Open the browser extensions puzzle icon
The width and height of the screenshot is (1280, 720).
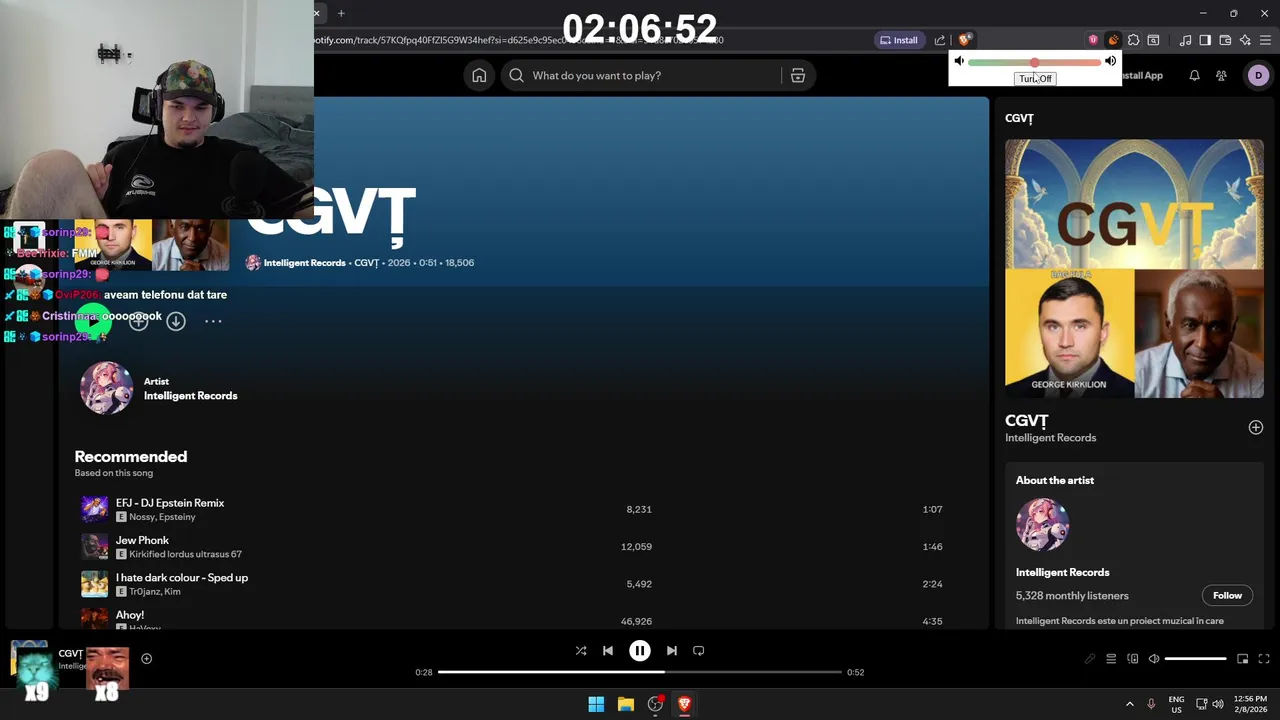click(1133, 40)
